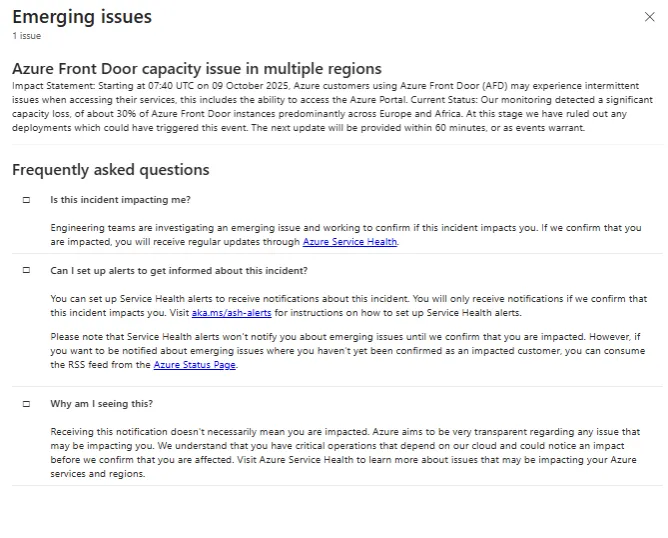668x538 pixels.
Task: Click square icon beside 'Can I set up alerts'
Action: pyautogui.click(x=26, y=271)
